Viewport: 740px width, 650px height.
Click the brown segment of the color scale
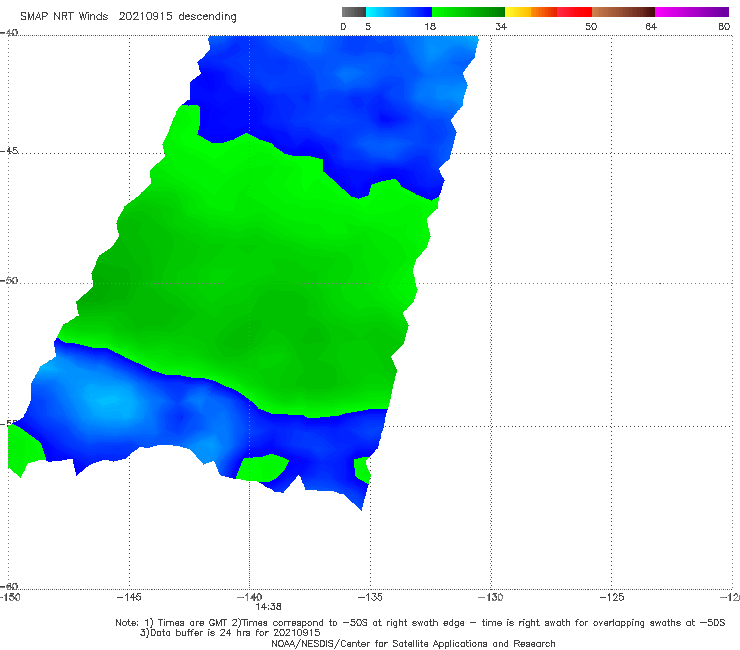click(x=623, y=12)
